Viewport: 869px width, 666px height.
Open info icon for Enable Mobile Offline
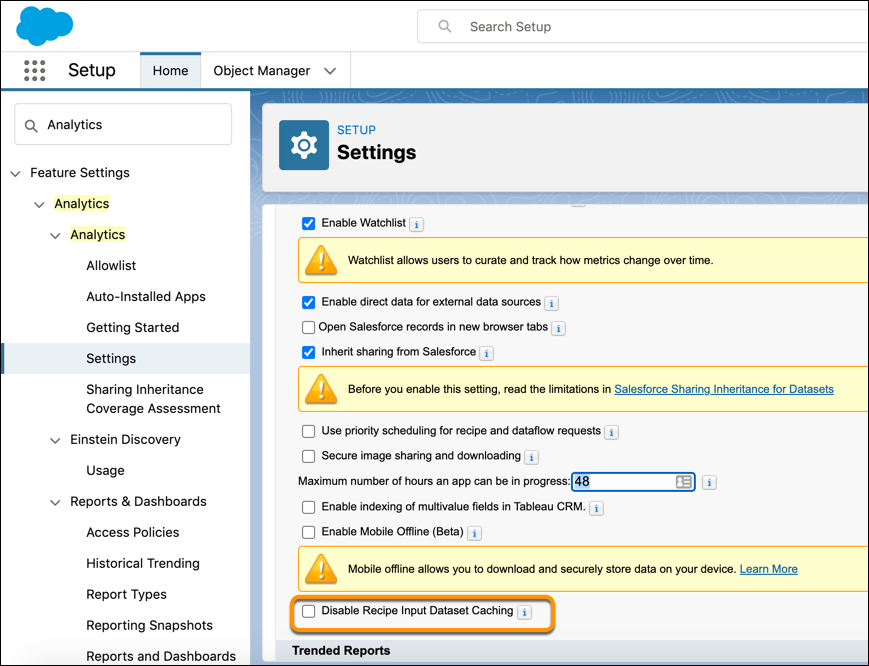pyautogui.click(x=474, y=534)
